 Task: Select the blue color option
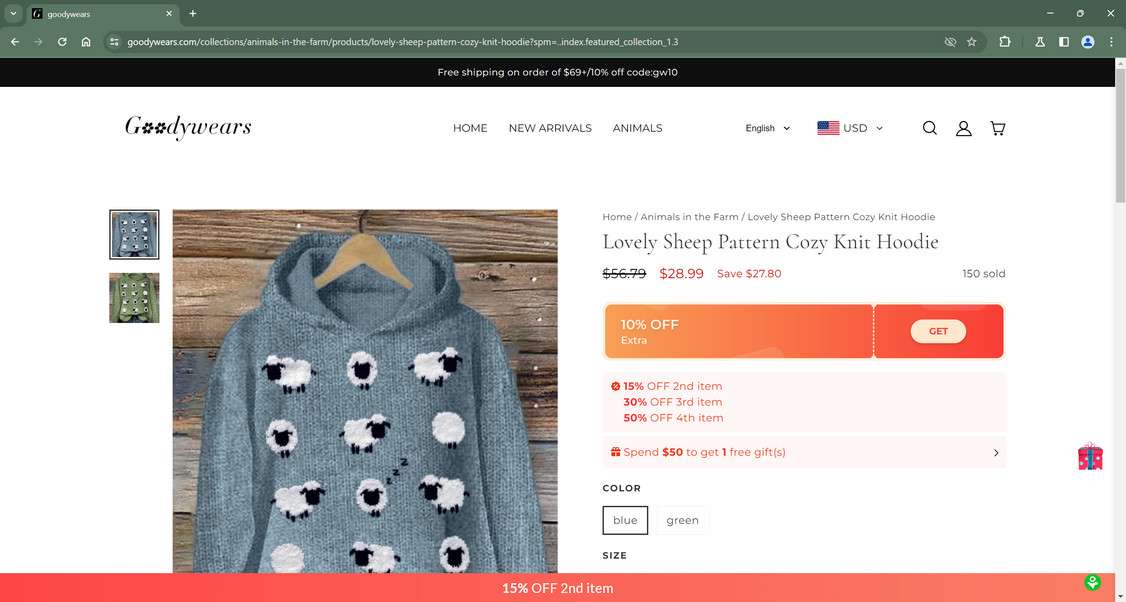point(625,520)
